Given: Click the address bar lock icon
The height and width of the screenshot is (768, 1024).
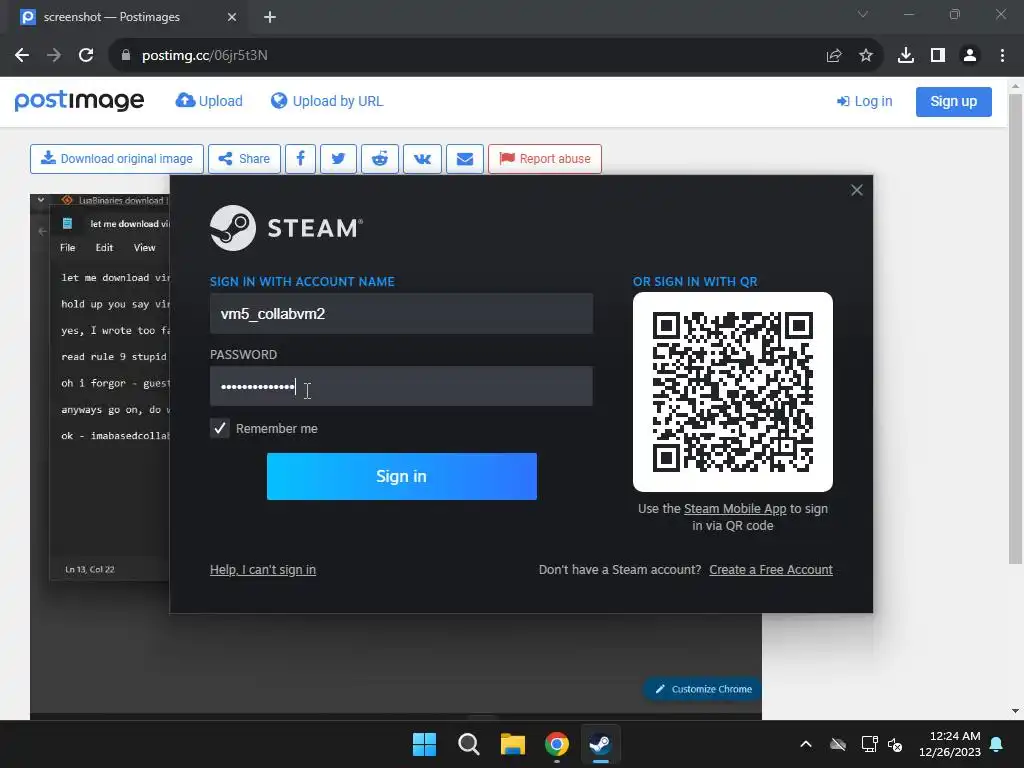Looking at the screenshot, I should pyautogui.click(x=126, y=56).
